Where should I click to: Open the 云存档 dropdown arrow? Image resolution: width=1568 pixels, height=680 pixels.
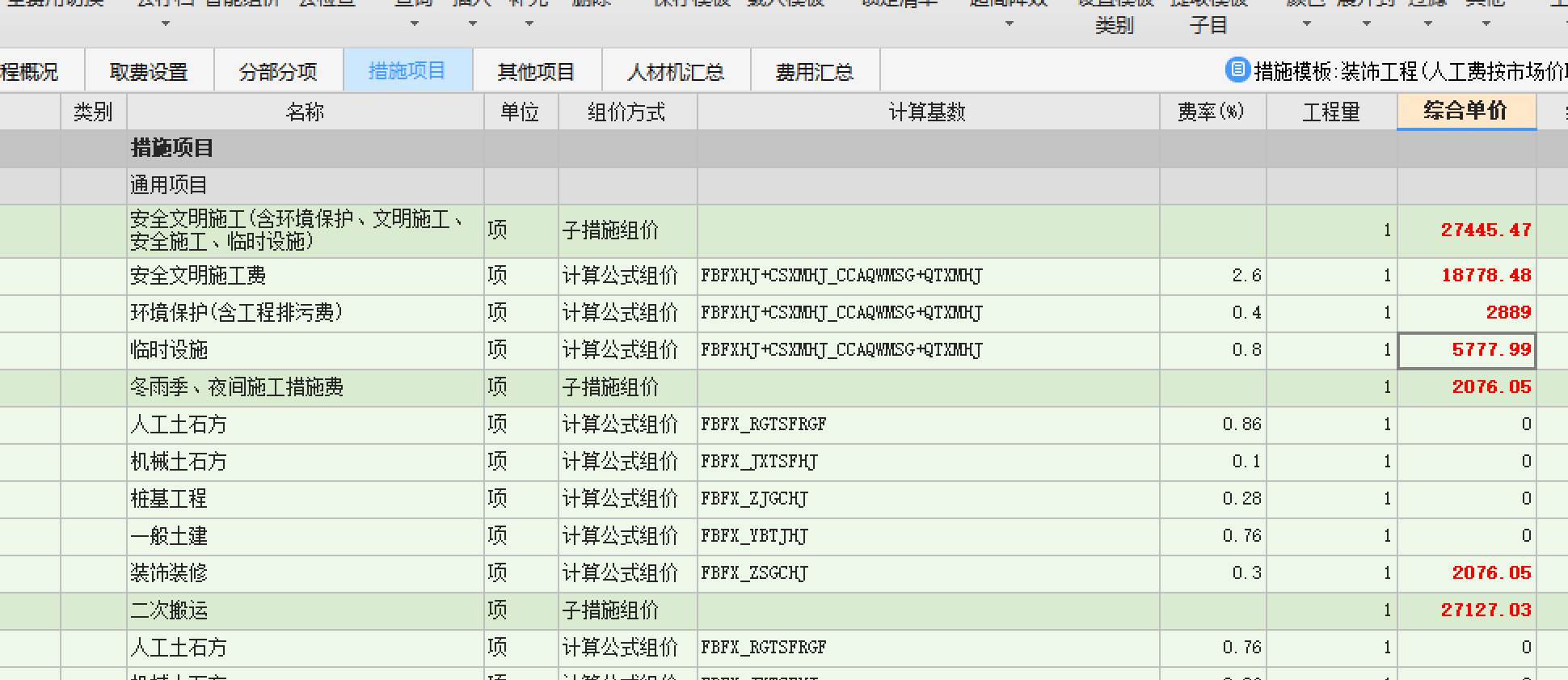click(x=166, y=23)
